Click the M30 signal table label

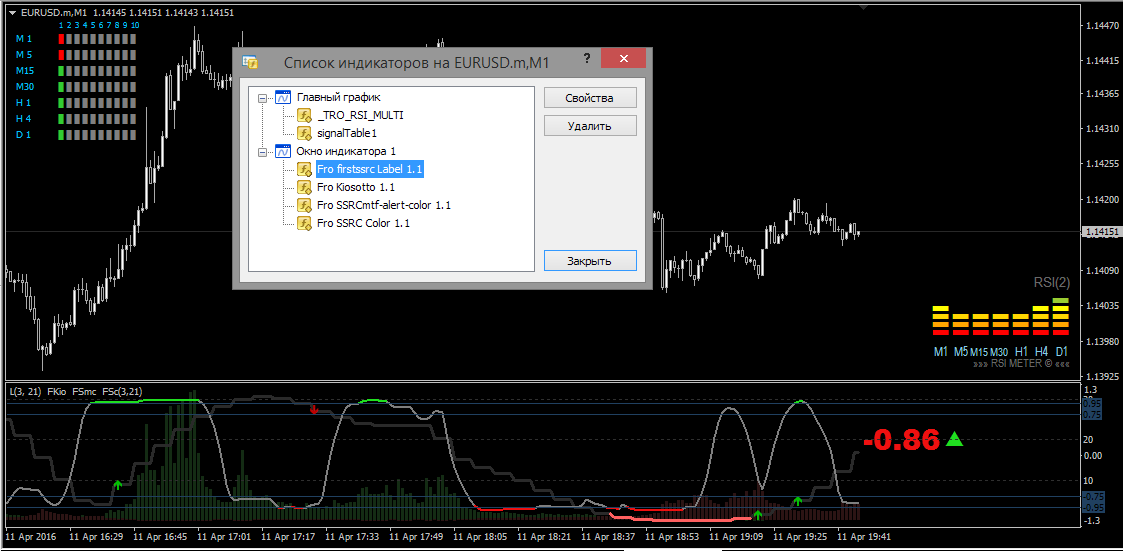pyautogui.click(x=25, y=87)
